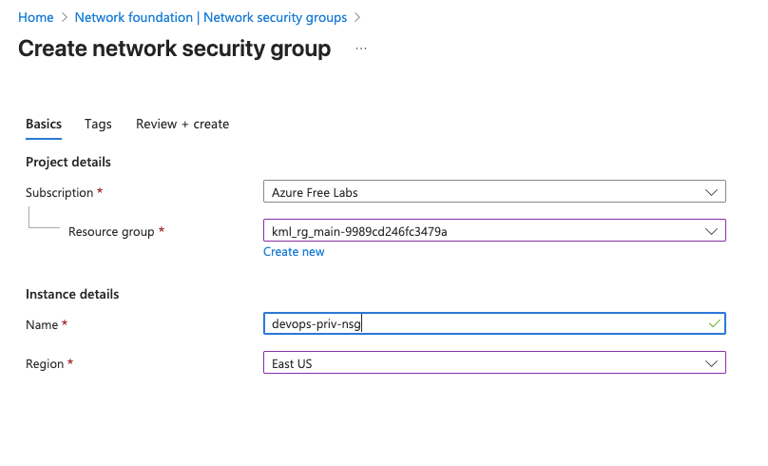Image resolution: width=768 pixels, height=466 pixels.
Task: Click the Subscription field label
Action: [60, 192]
